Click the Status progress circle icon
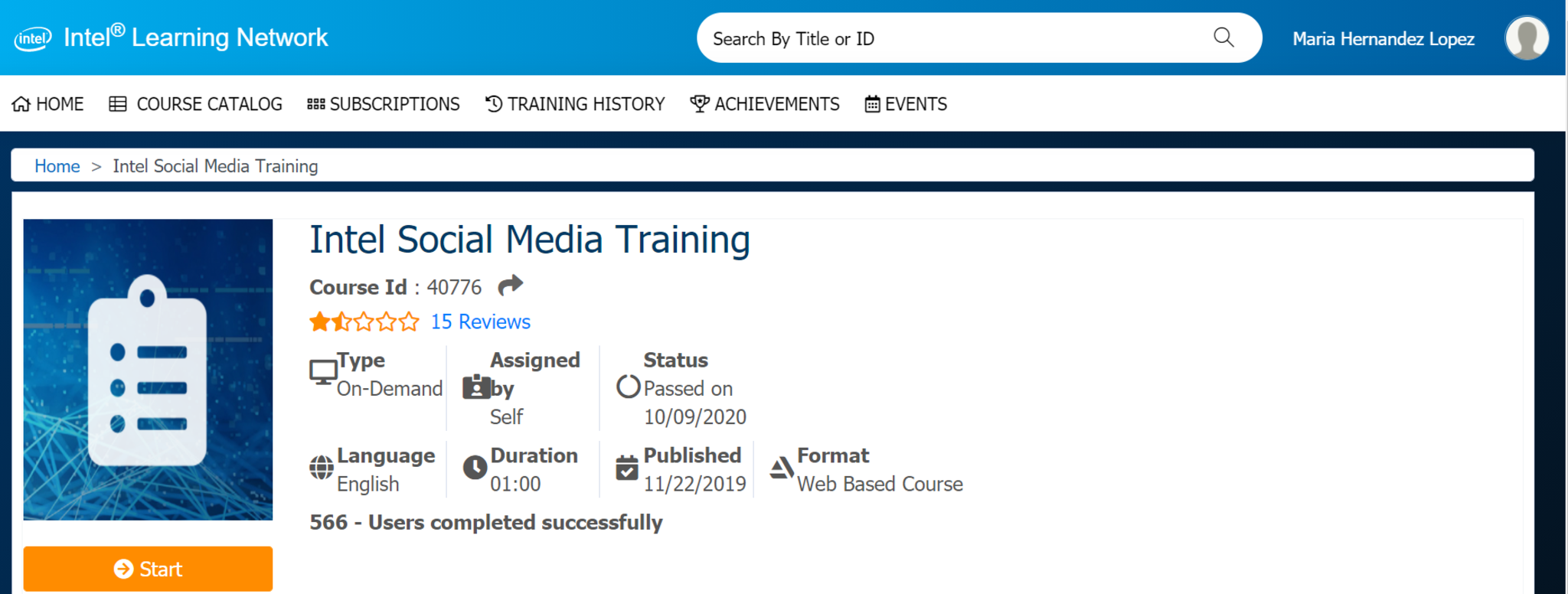Viewport: 1568px width, 594px height. (628, 387)
